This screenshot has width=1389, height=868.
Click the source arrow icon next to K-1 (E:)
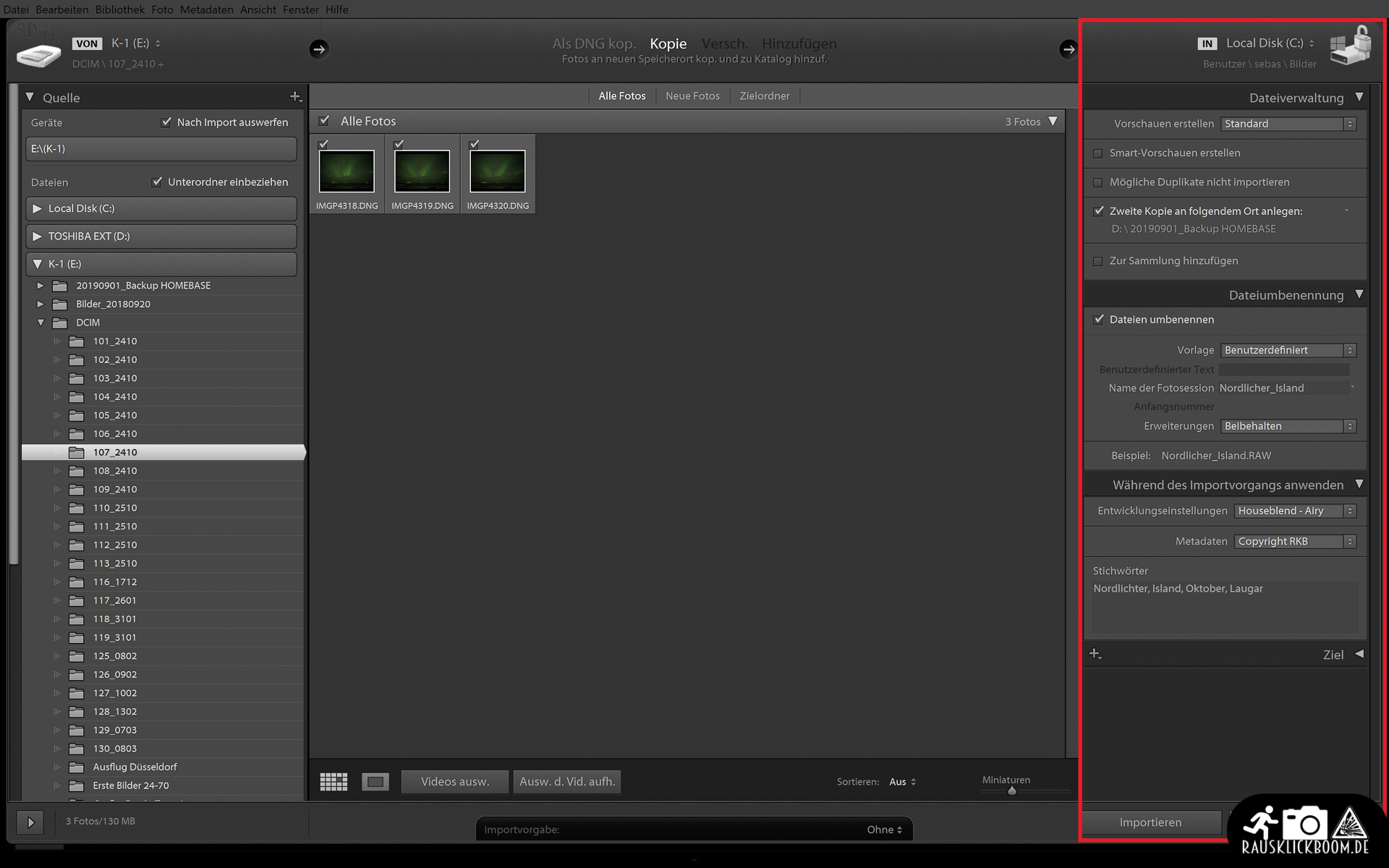pyautogui.click(x=319, y=49)
